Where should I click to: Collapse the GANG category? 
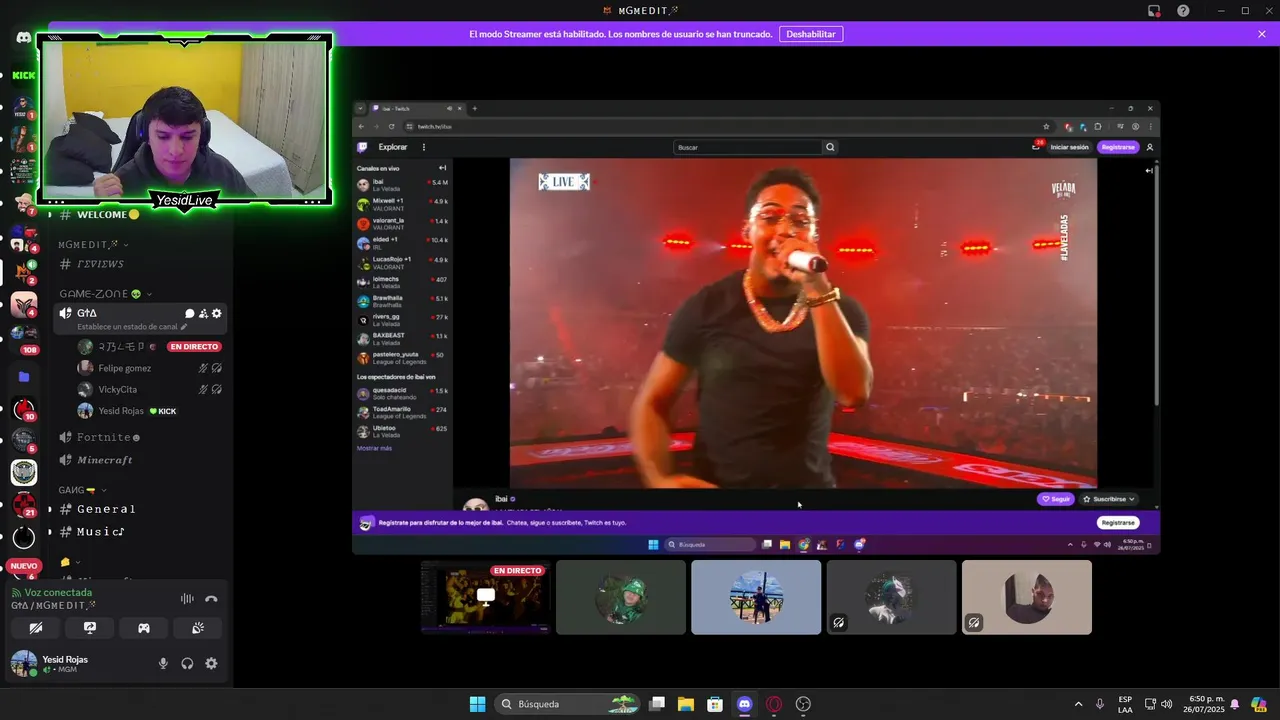tap(82, 490)
